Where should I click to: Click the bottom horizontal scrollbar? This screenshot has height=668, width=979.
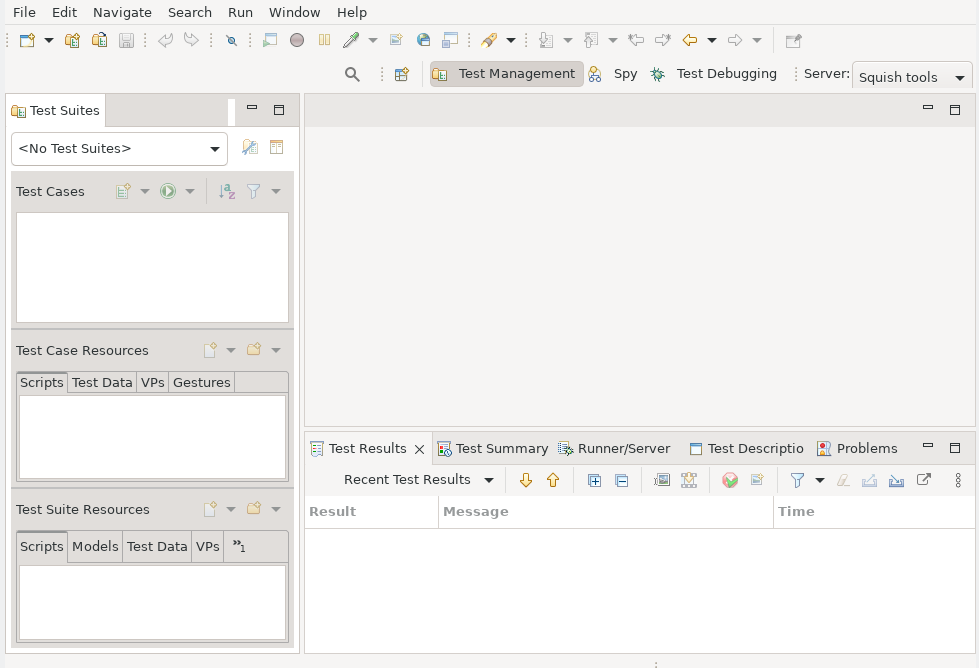[x=655, y=663]
